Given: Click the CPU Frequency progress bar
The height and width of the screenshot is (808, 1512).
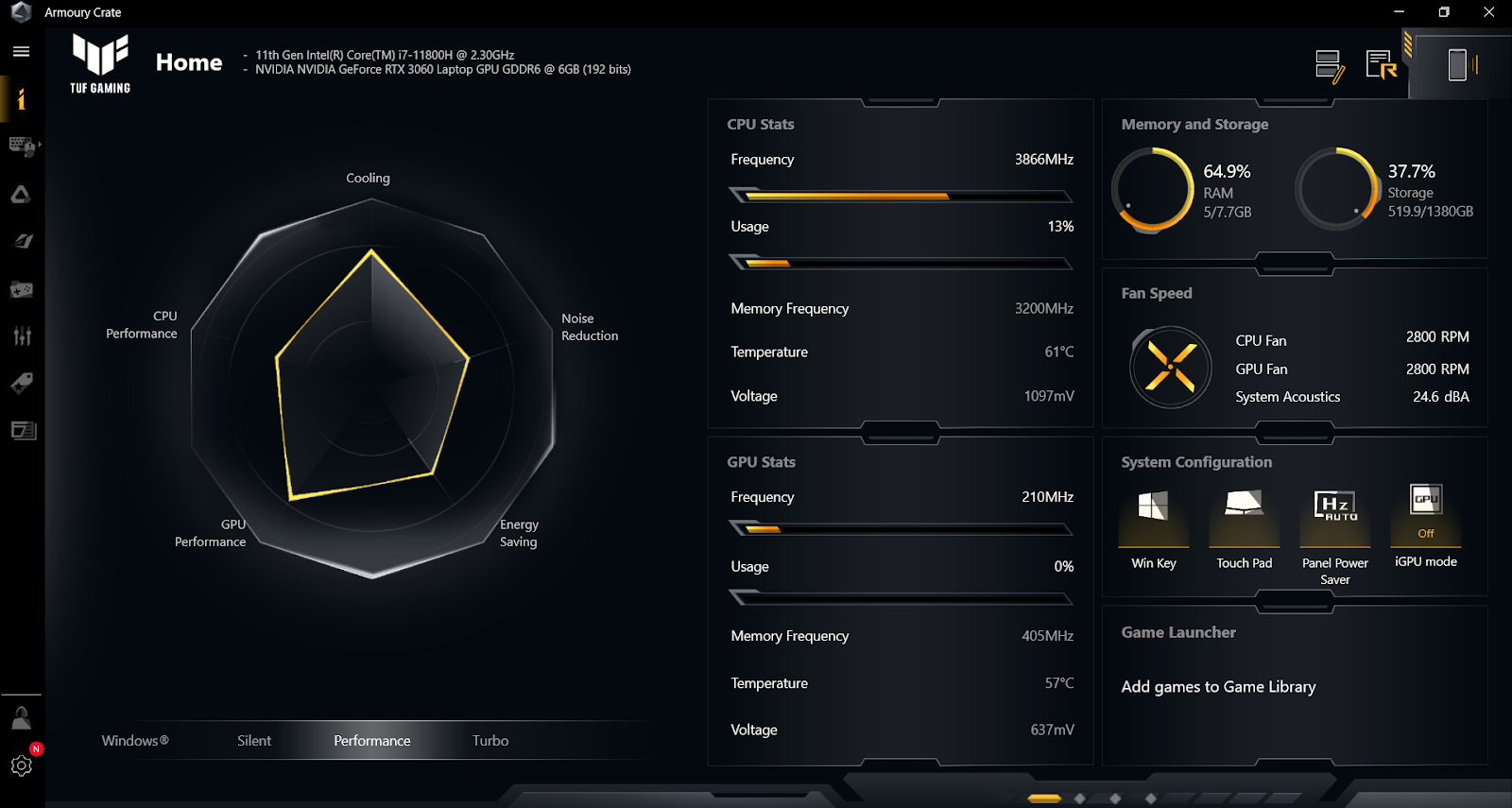Looking at the screenshot, I should click(x=901, y=196).
